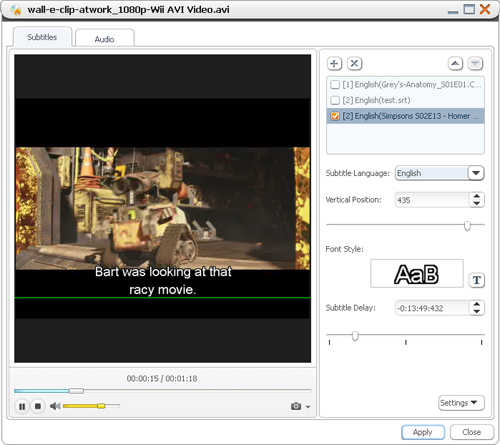Image resolution: width=500 pixels, height=445 pixels.
Task: Select the English(test.srt) list row
Action: click(x=405, y=100)
